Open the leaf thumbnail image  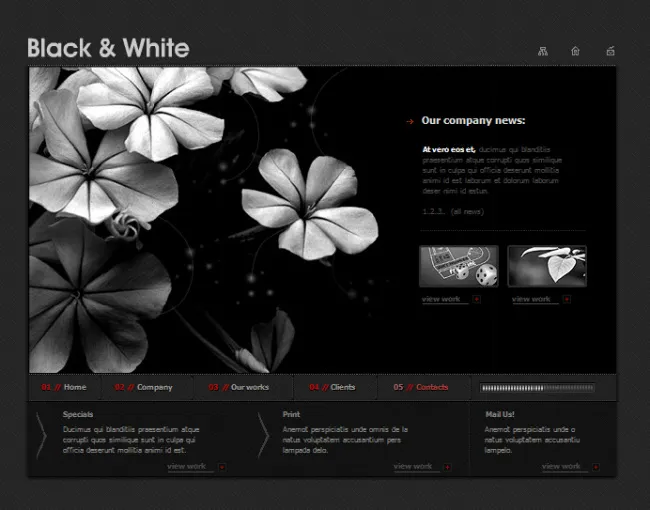[546, 266]
